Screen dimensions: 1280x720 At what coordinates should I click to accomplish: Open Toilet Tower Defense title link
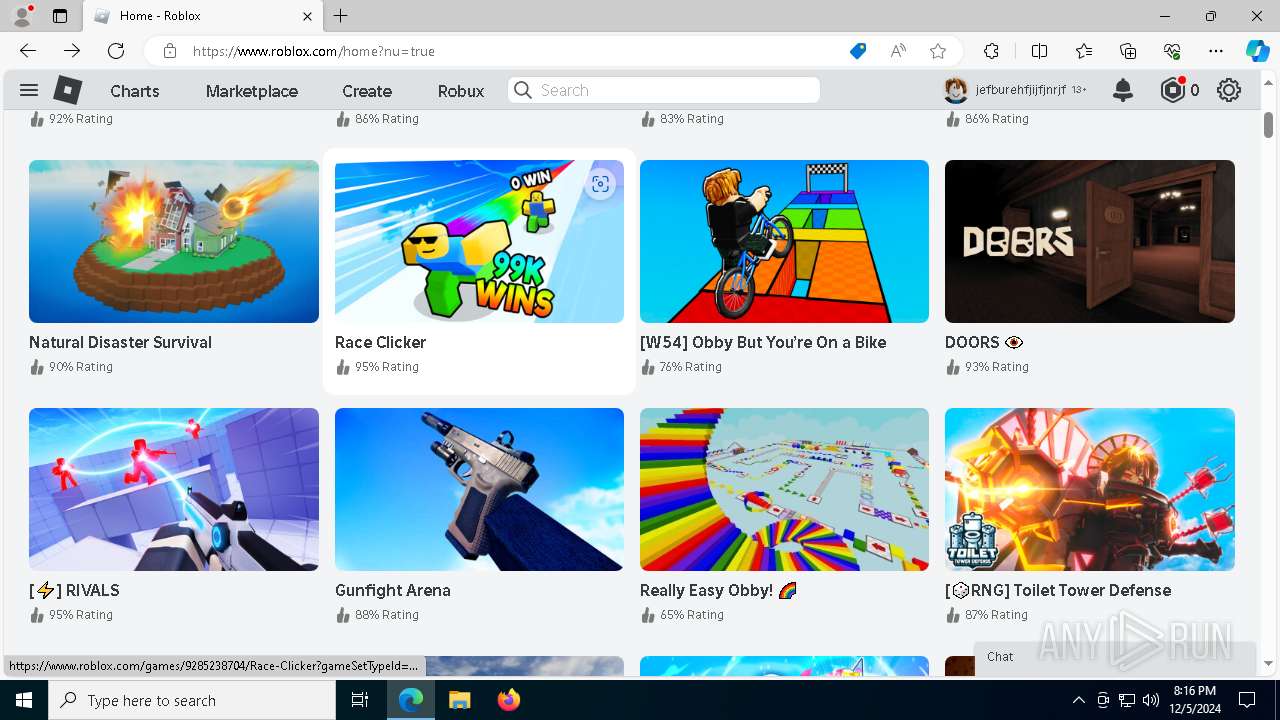(x=1058, y=590)
